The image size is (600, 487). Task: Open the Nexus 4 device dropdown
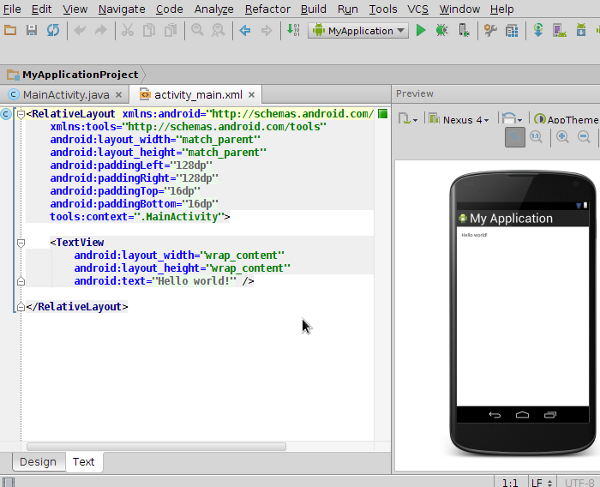click(x=459, y=120)
